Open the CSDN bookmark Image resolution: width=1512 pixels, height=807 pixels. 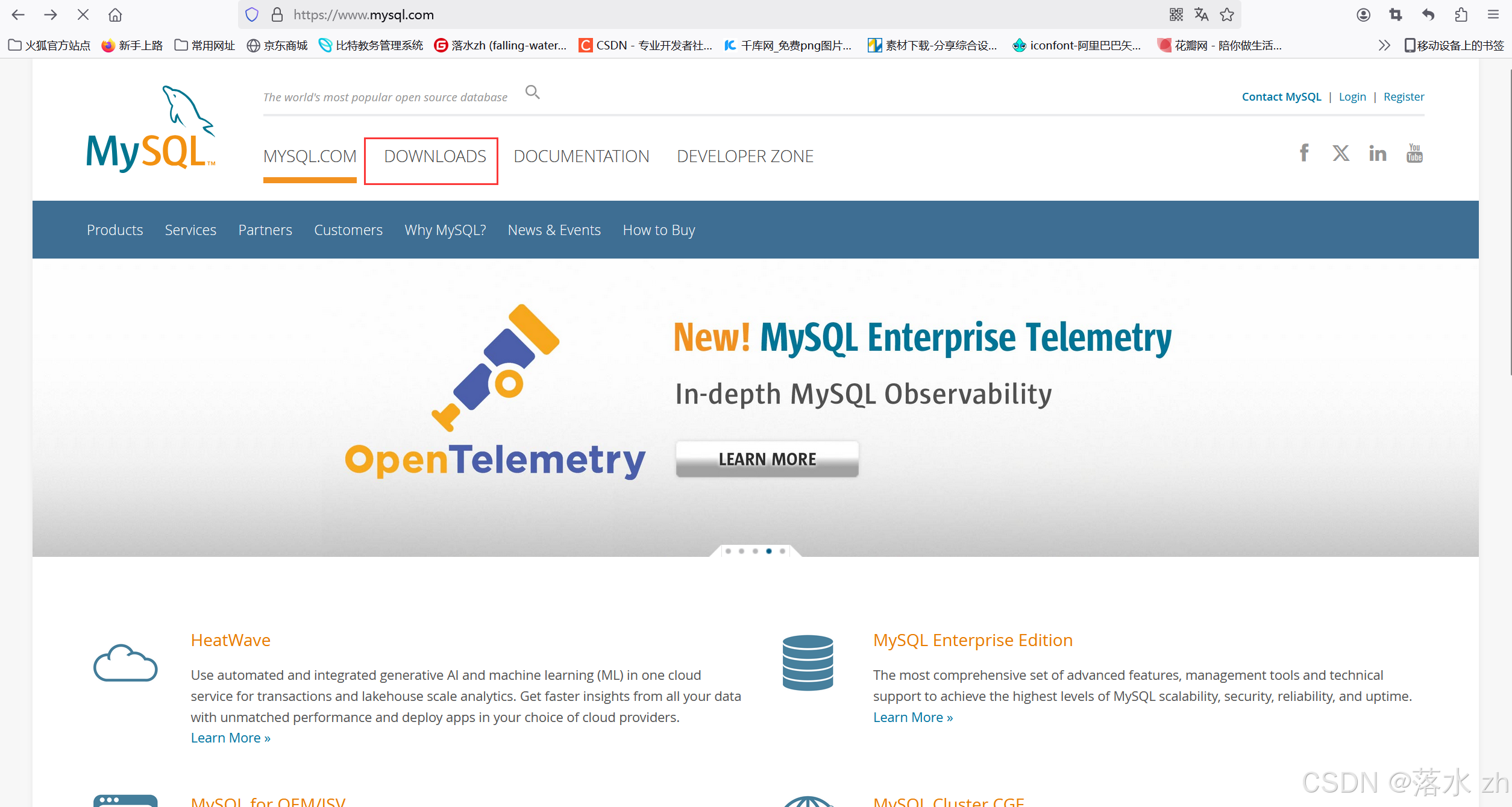click(x=645, y=45)
